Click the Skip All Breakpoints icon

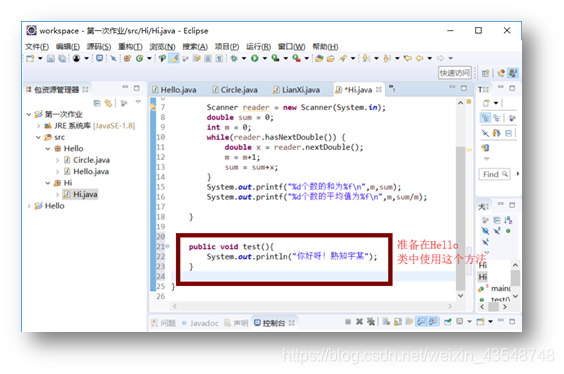(x=113, y=58)
